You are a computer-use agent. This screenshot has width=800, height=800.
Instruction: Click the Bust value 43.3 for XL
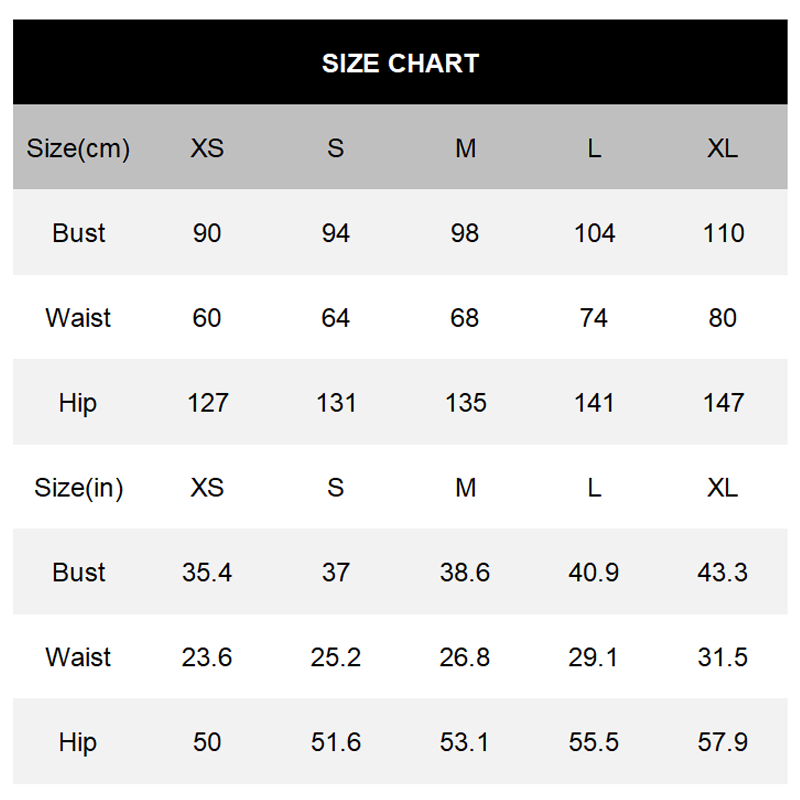click(x=722, y=572)
